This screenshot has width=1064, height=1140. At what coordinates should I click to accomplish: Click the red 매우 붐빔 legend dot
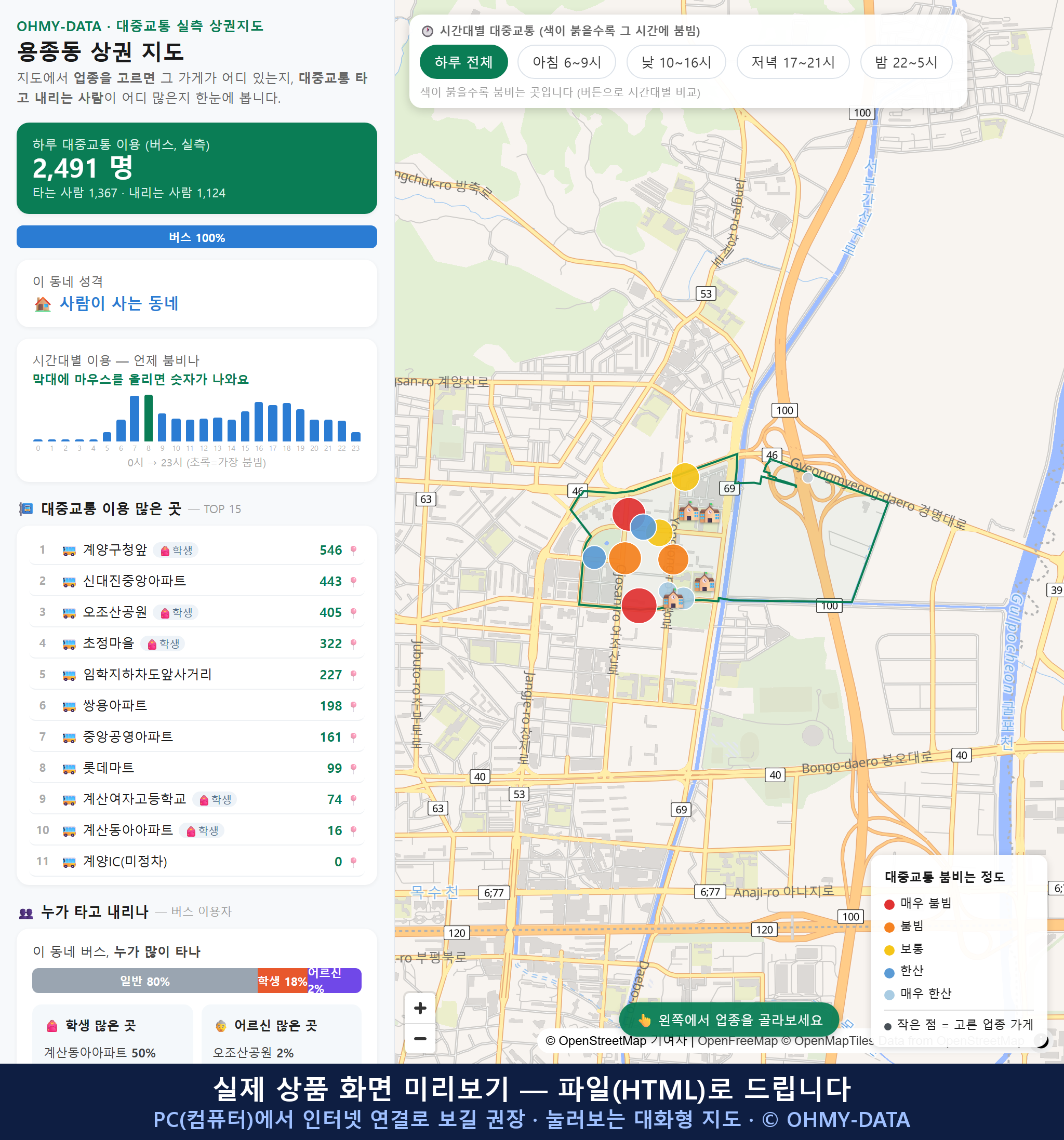click(889, 904)
